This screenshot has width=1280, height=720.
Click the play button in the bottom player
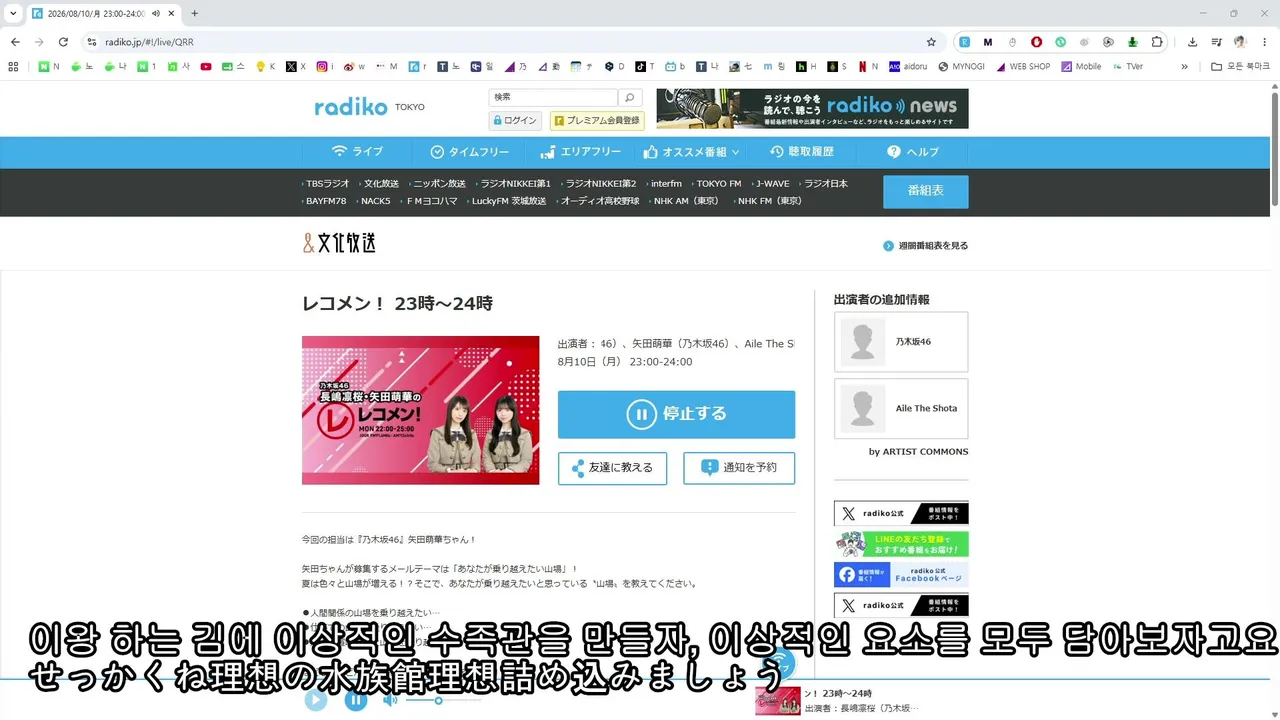coord(315,700)
